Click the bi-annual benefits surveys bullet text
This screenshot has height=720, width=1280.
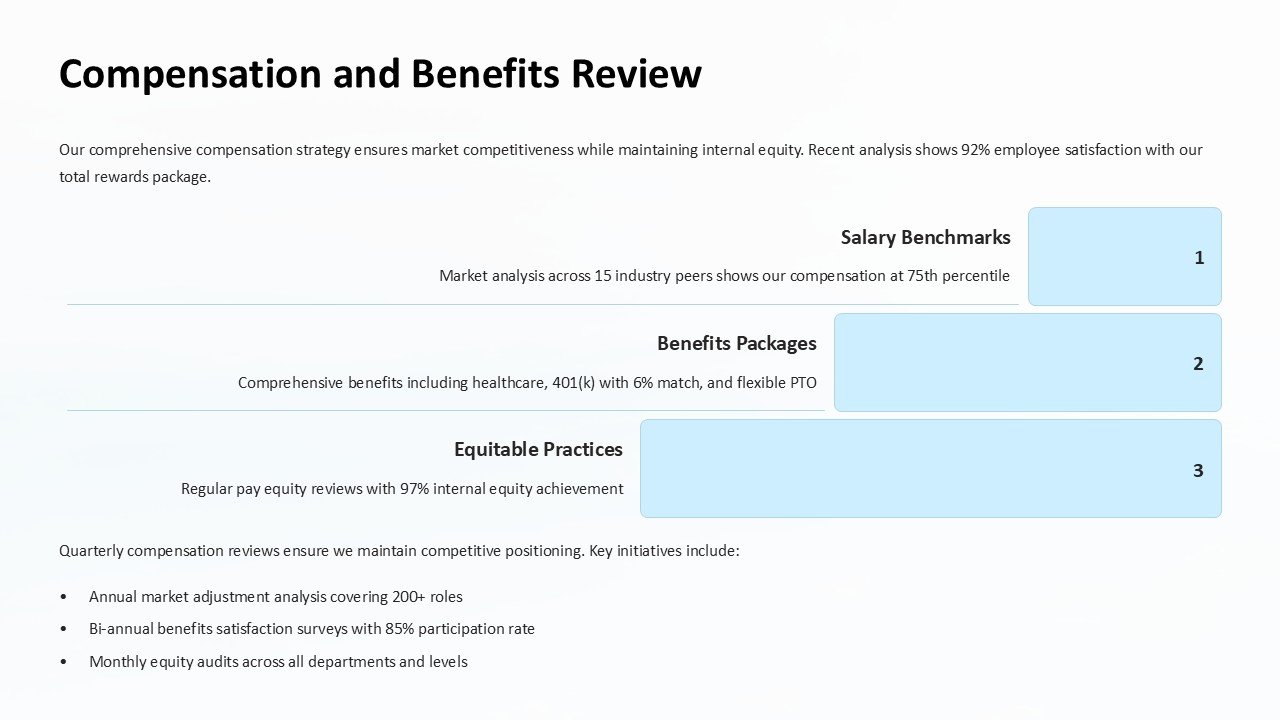[312, 629]
